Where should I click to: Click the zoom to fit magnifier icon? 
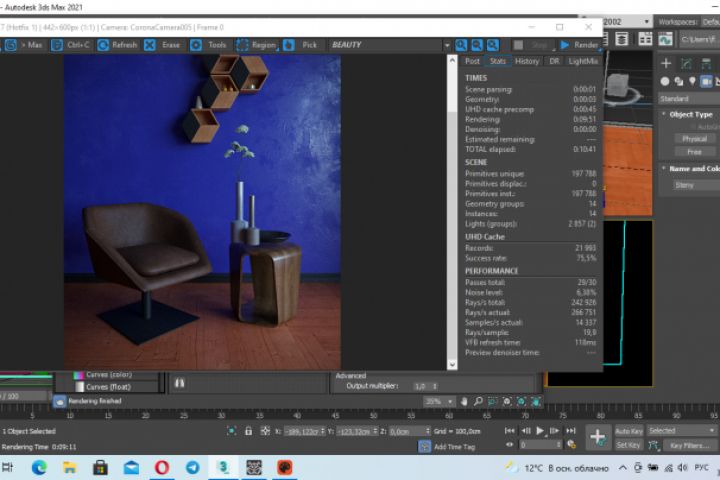coord(492,45)
